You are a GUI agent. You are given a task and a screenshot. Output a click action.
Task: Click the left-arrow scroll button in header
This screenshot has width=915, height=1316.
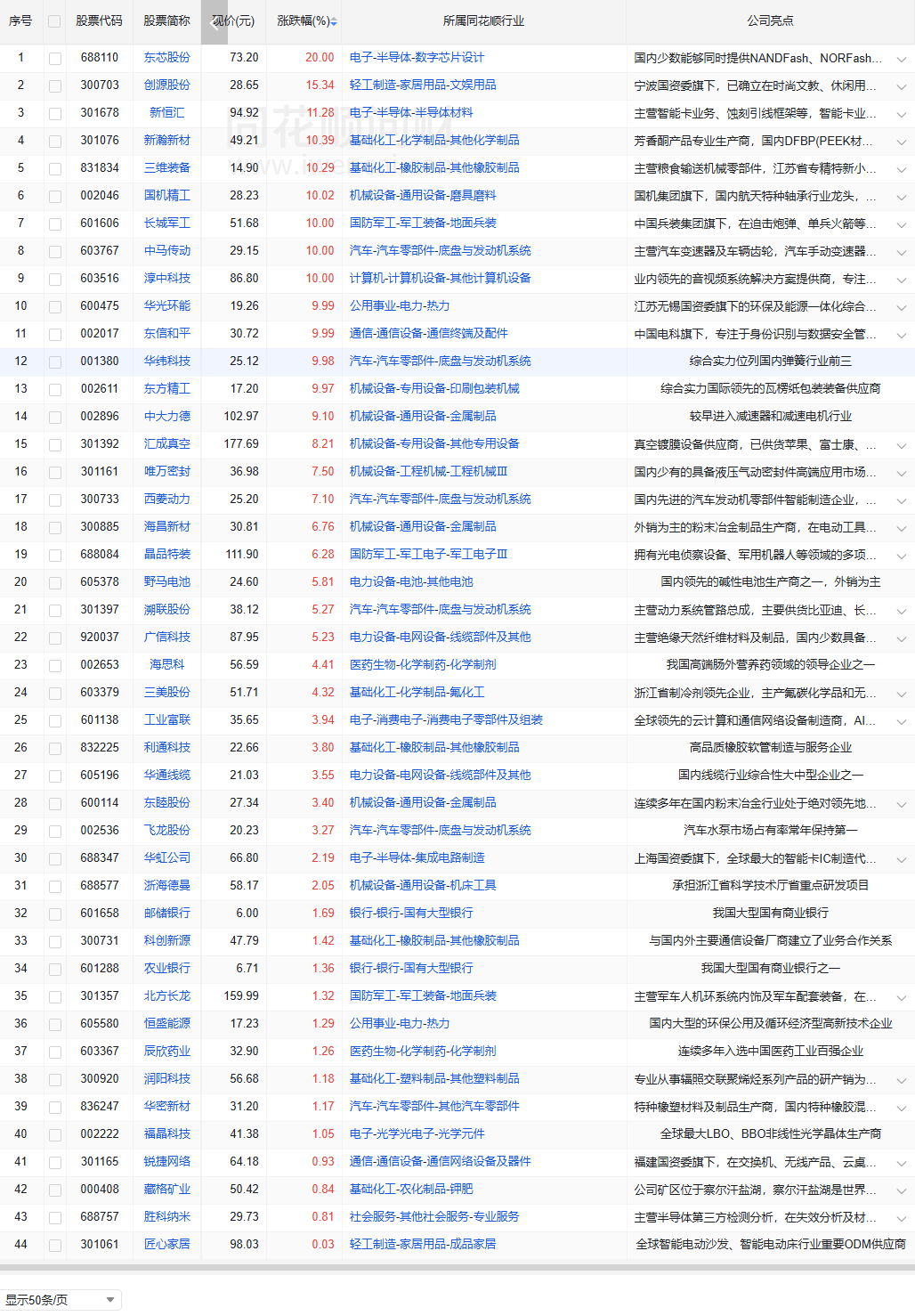(x=214, y=21)
